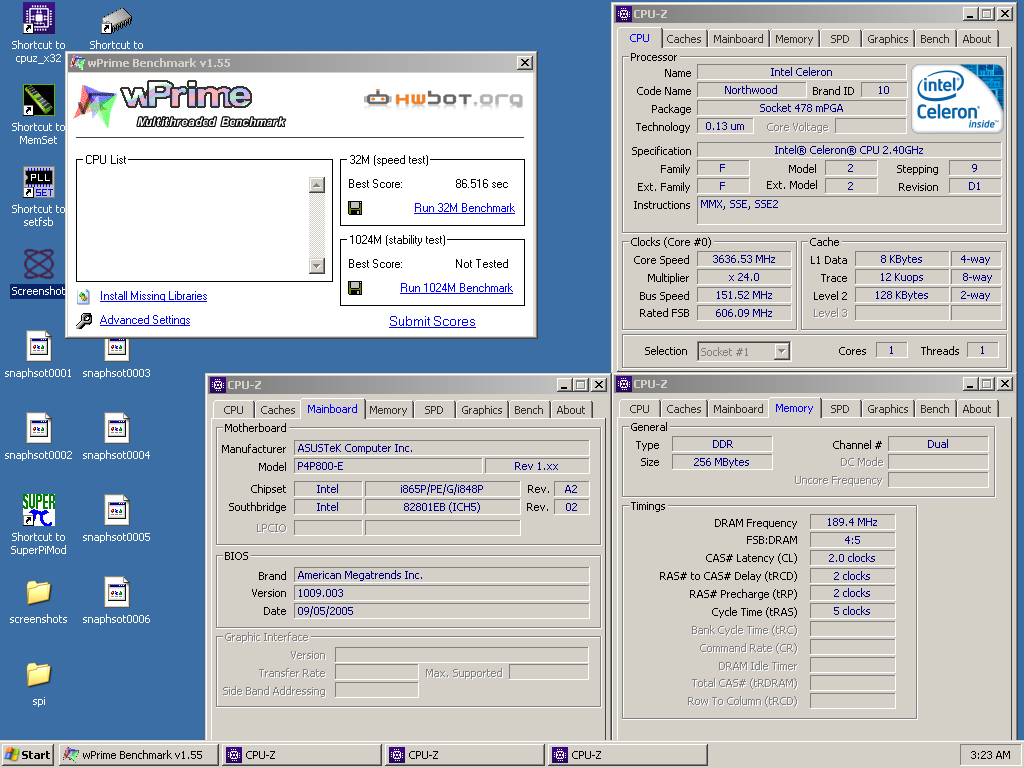Open the spi folder
This screenshot has width=1024, height=768.
[39, 674]
